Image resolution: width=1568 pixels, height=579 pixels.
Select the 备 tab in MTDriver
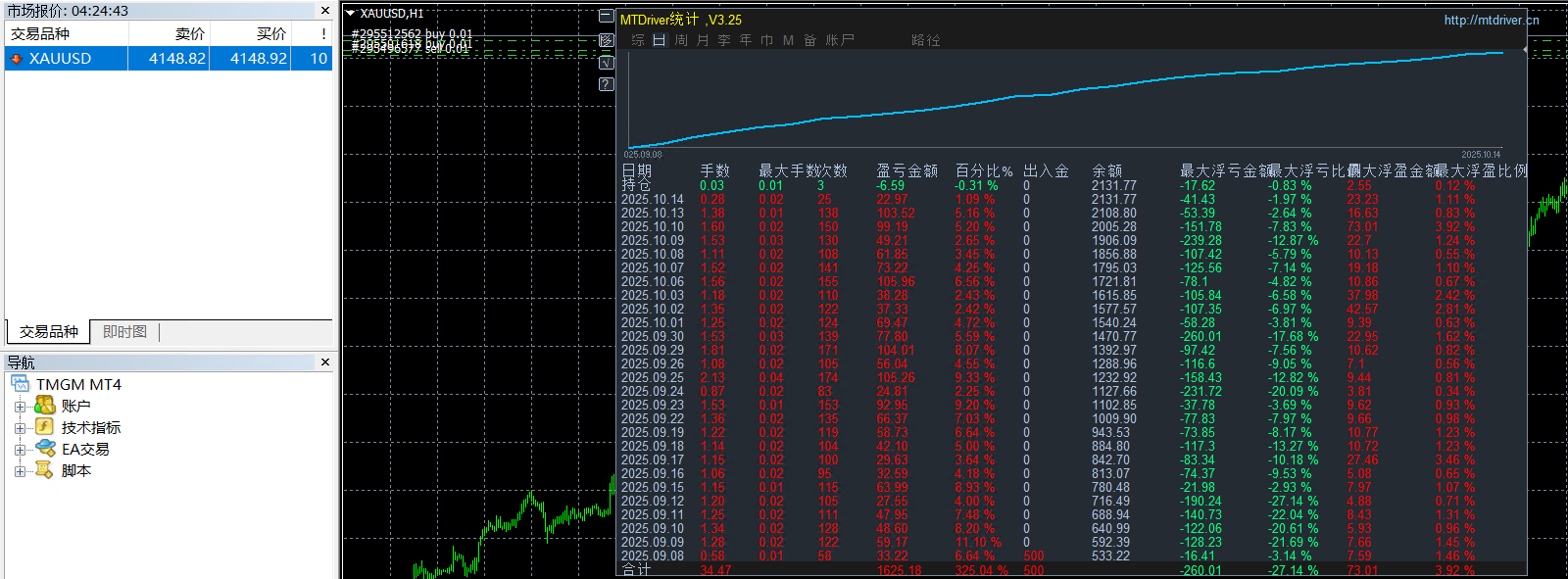click(x=809, y=40)
